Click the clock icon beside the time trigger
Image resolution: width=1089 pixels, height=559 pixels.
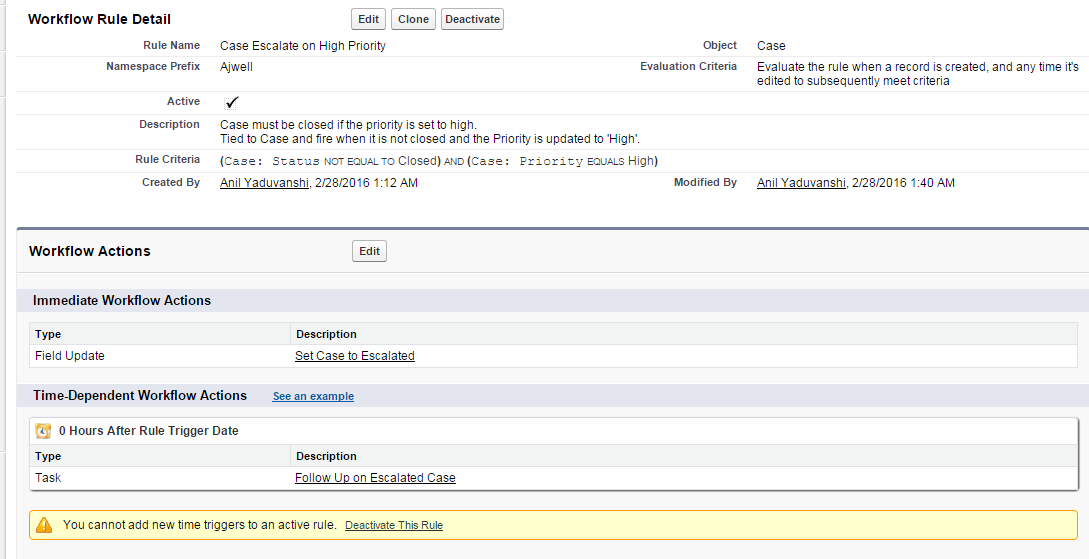click(x=43, y=431)
